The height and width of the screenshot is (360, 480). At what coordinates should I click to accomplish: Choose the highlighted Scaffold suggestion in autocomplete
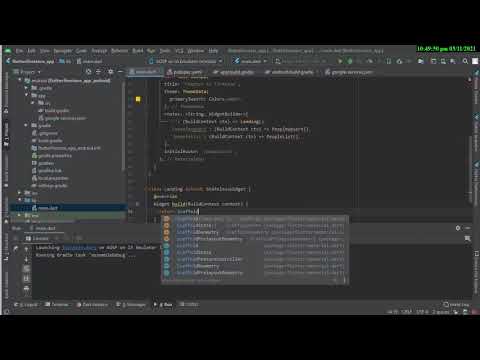(x=255, y=219)
